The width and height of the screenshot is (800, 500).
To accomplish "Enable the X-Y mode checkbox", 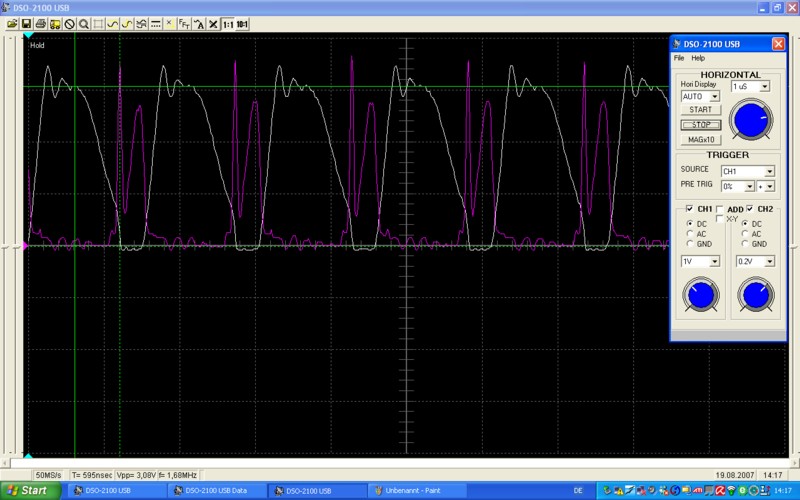I will coord(720,219).
